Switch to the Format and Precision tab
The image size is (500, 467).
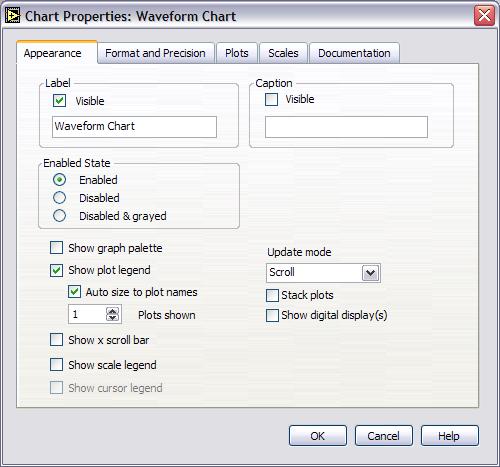pyautogui.click(x=155, y=53)
